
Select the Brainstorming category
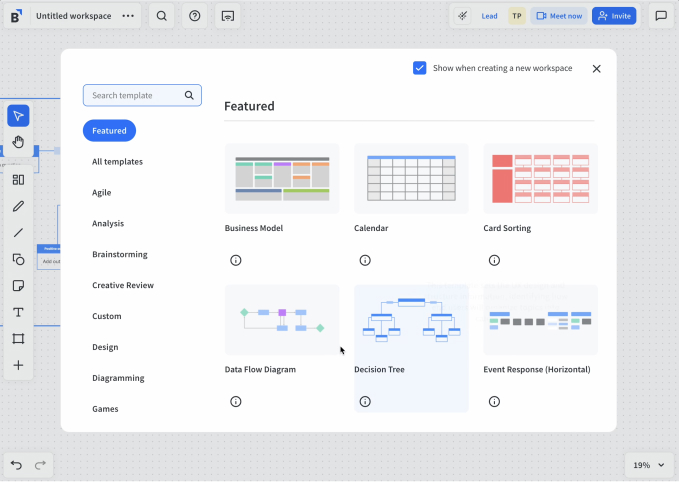(x=119, y=255)
